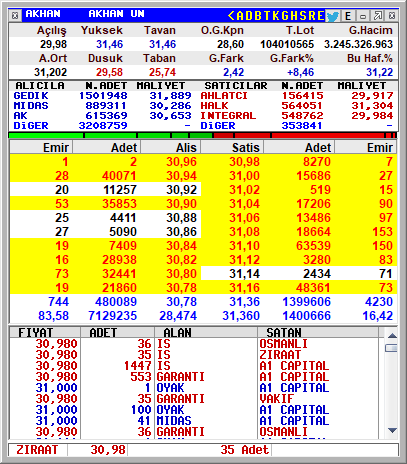Screen dimensions: 407x464
Task: Click total ask quantity 1399606
Action: [307, 302]
